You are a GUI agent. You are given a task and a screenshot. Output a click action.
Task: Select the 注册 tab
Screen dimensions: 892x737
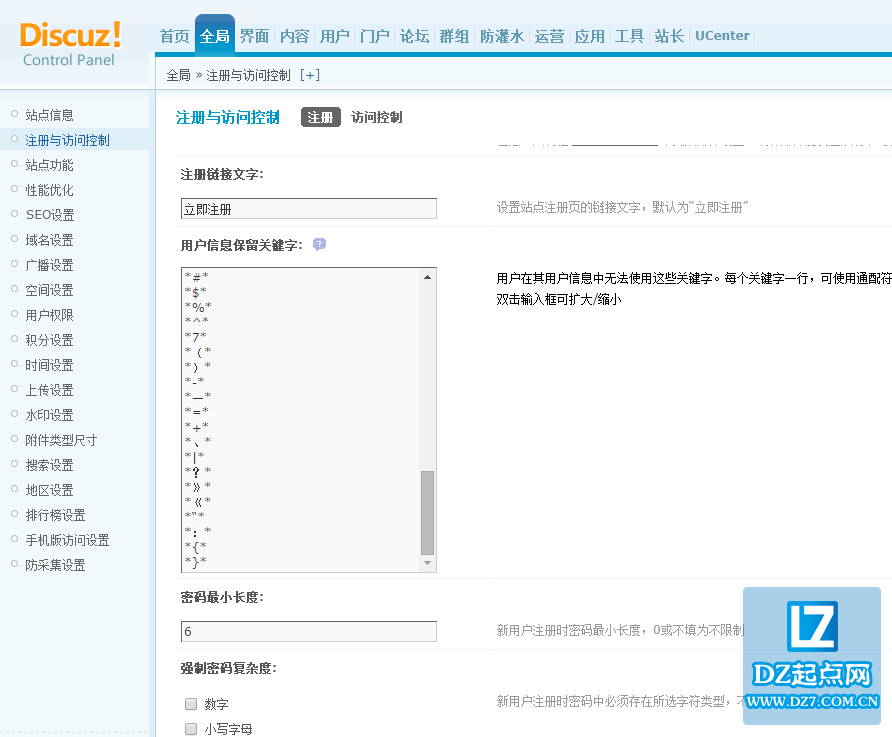[x=320, y=116]
